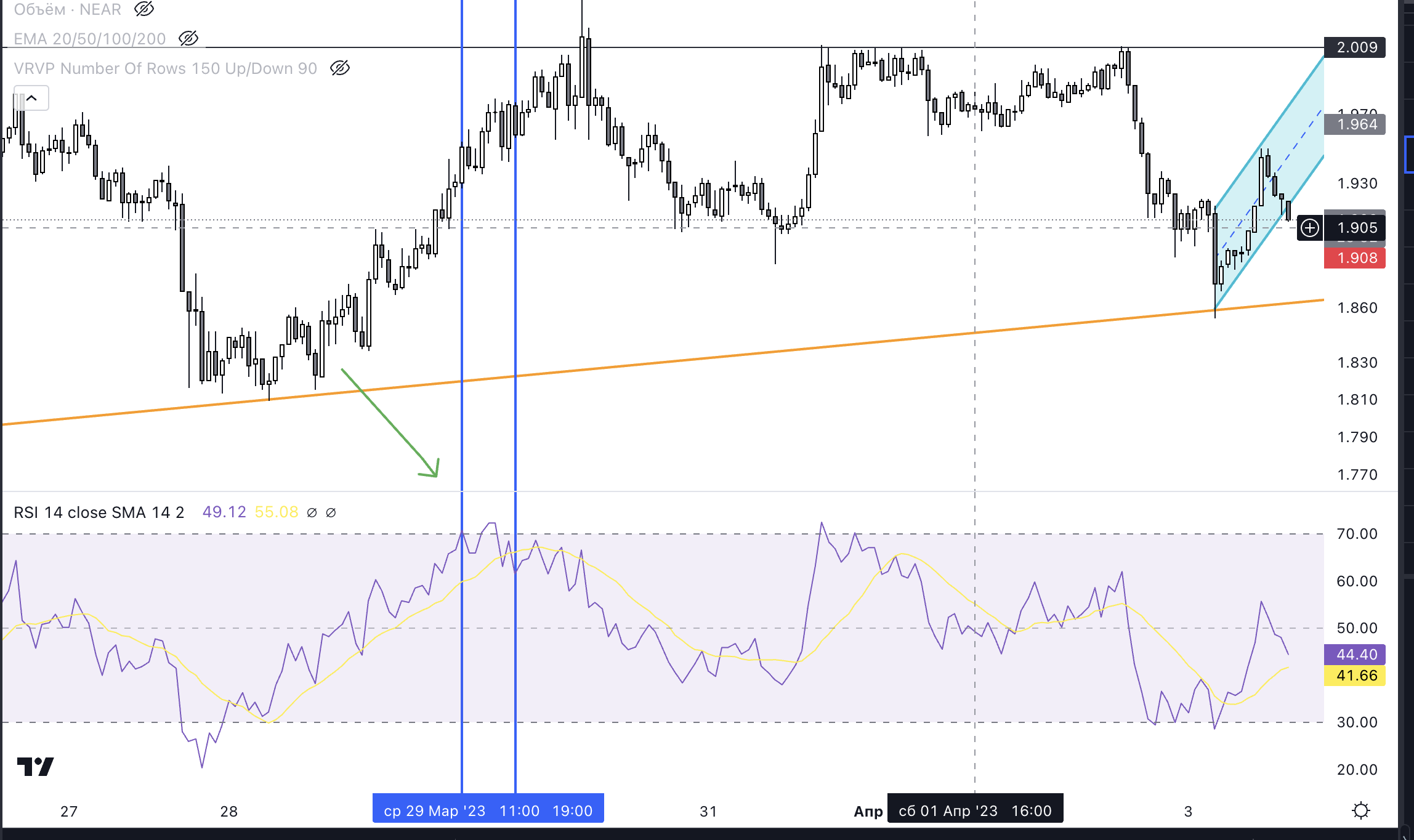The width and height of the screenshot is (1414, 840).
Task: Click the сб 01 Апр '23 16:00 time label
Action: (976, 810)
